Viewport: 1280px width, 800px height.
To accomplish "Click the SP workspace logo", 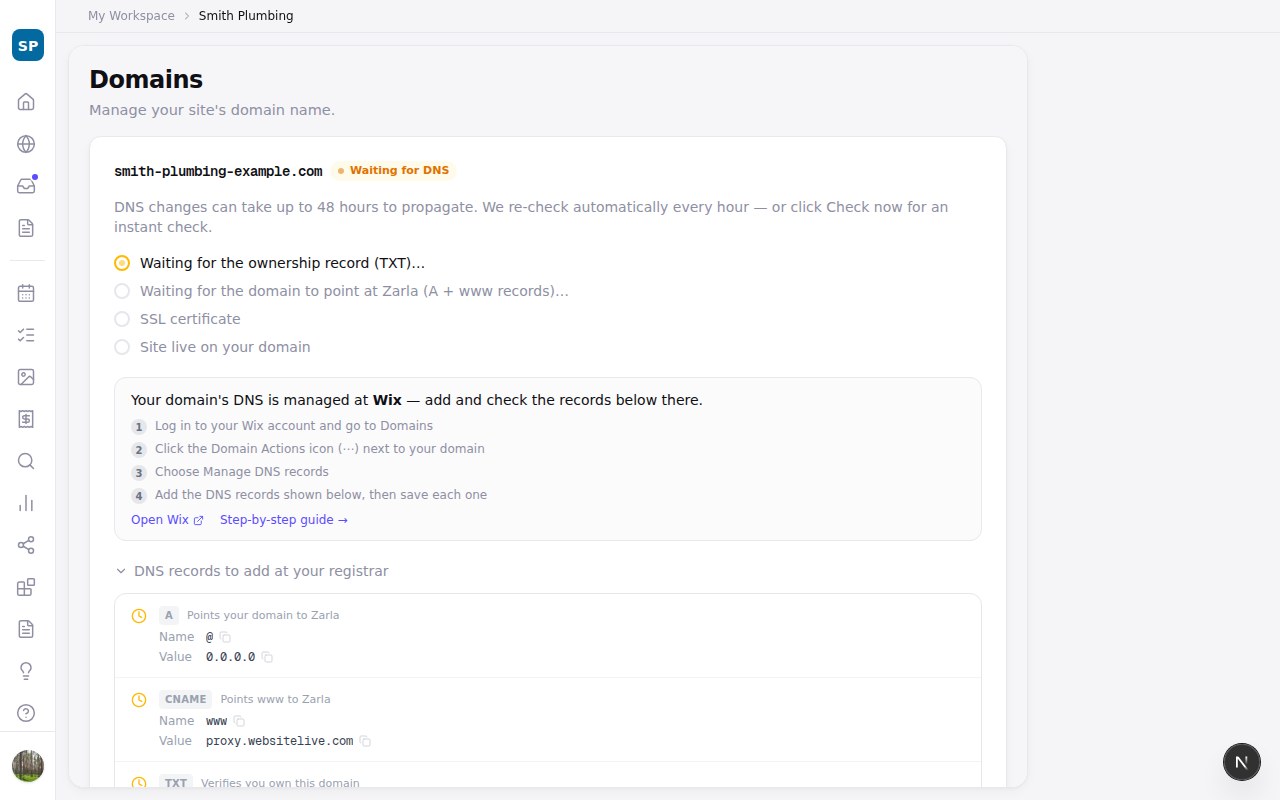I will pyautogui.click(x=28, y=45).
